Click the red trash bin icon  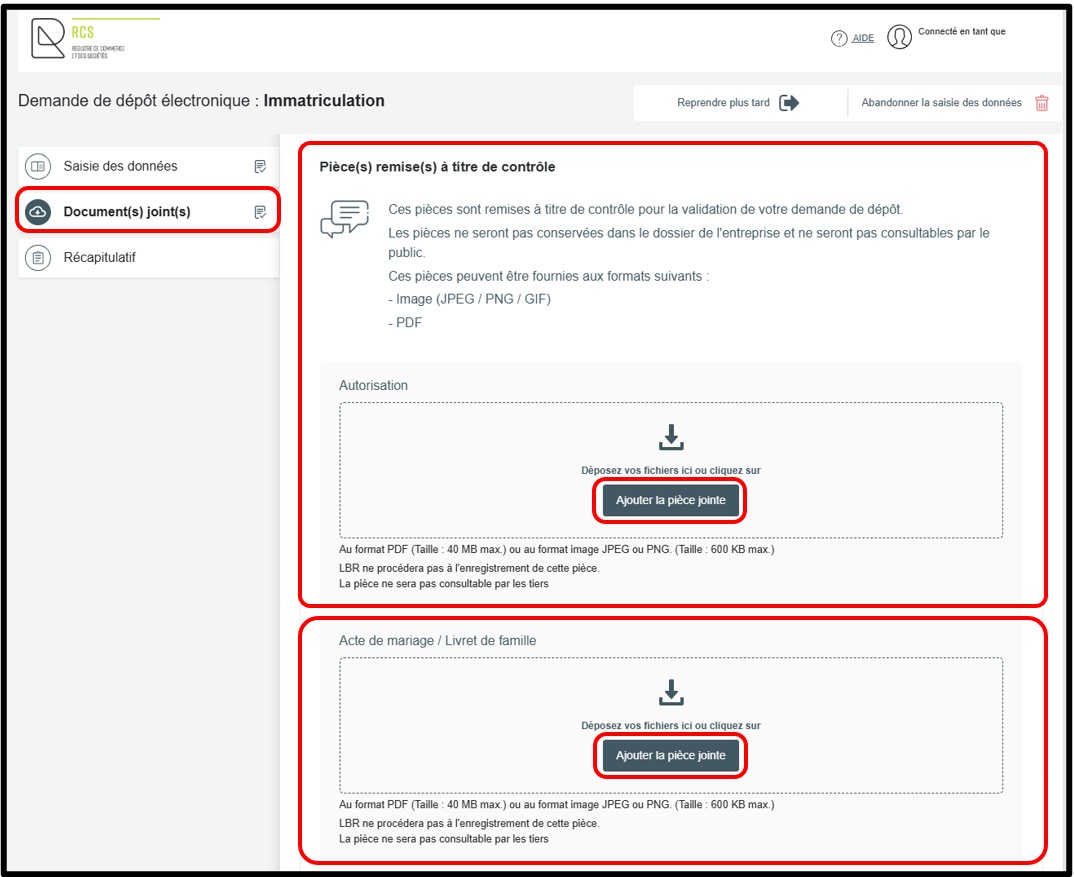tap(1041, 103)
